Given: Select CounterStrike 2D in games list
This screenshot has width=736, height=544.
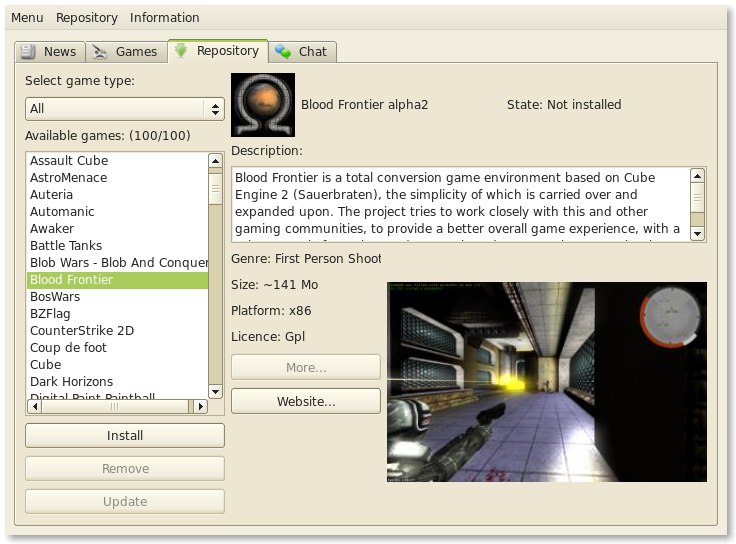Looking at the screenshot, I should coord(117,330).
